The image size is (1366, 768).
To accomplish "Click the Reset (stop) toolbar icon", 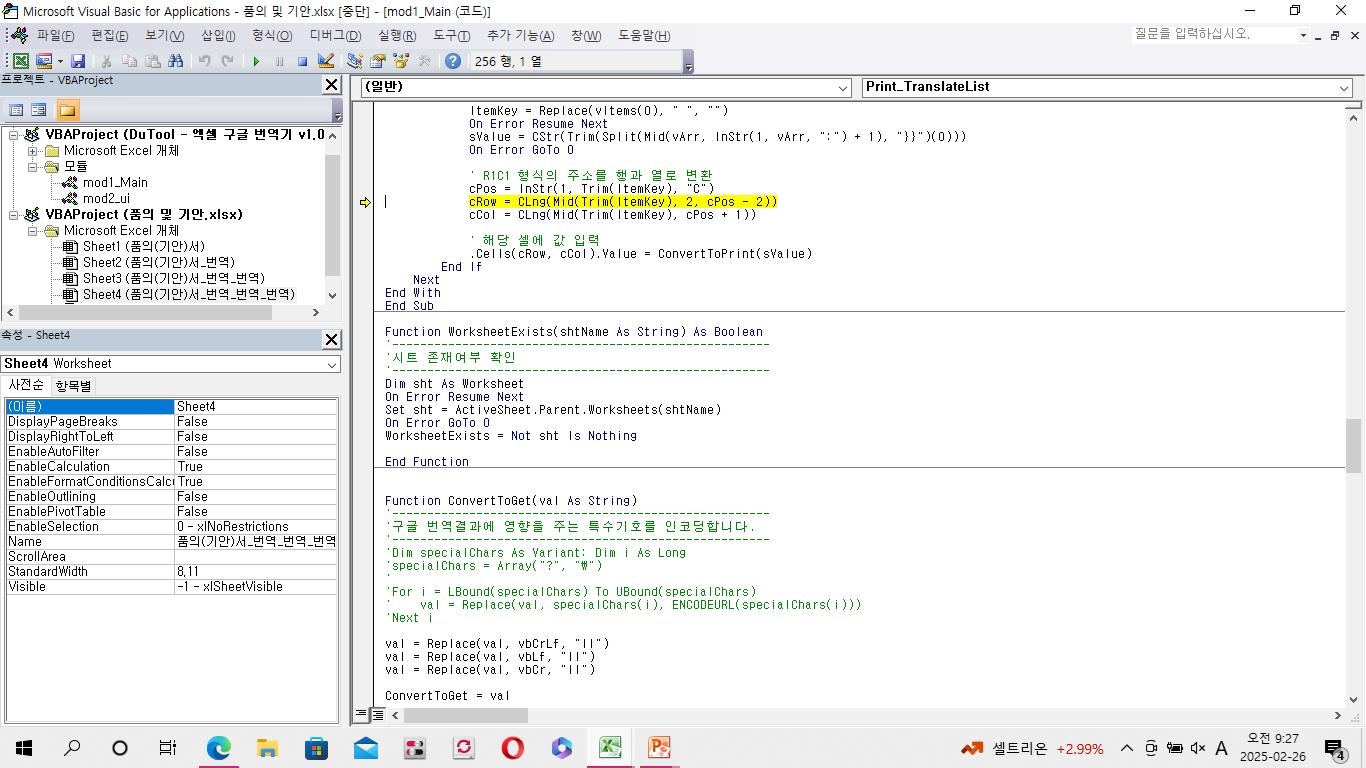I will pos(302,61).
